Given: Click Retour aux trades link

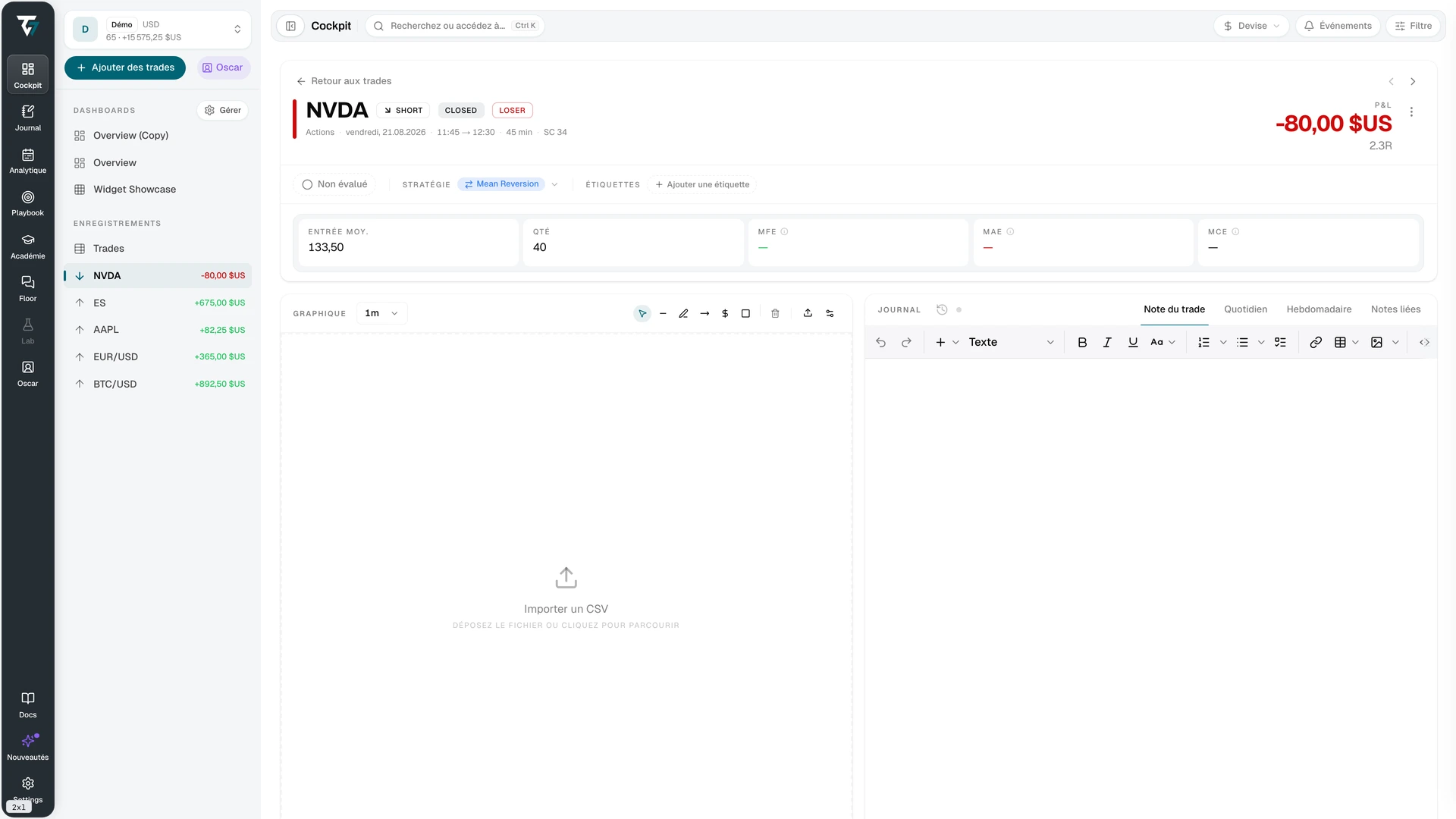Looking at the screenshot, I should (344, 81).
